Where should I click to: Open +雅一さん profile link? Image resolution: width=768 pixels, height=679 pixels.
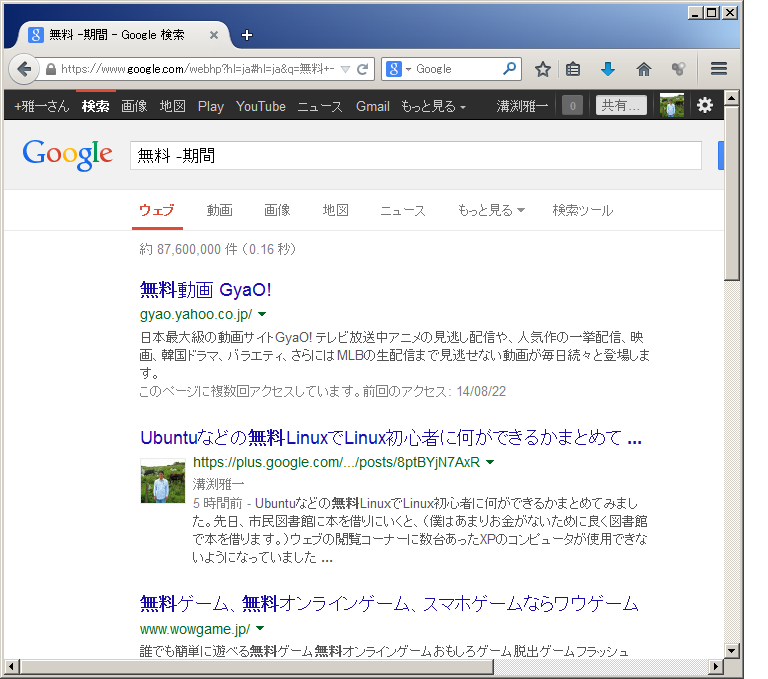click(42, 106)
